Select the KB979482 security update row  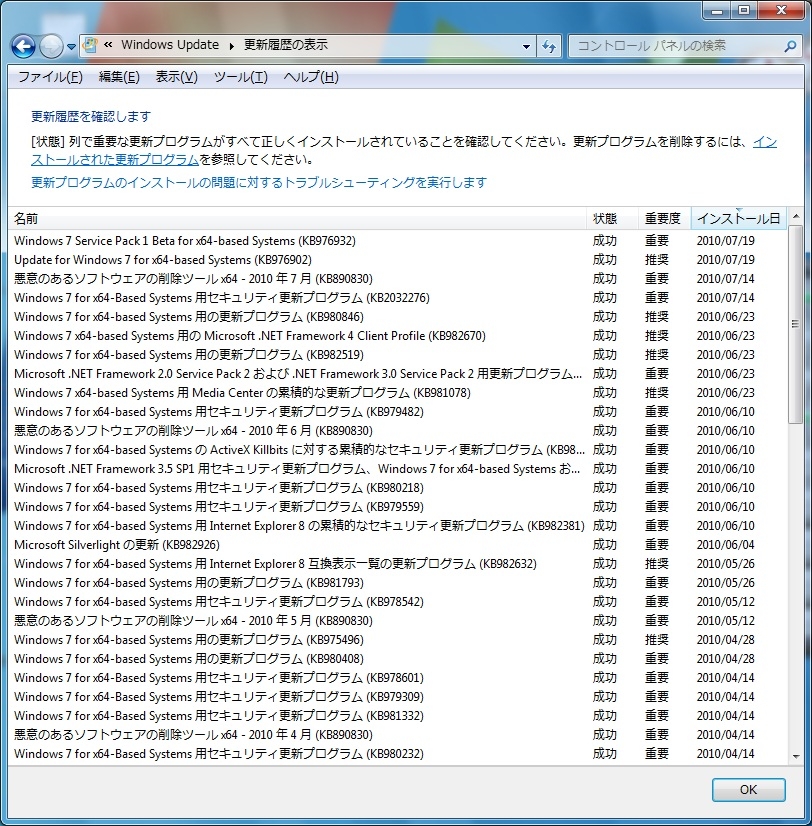[398, 411]
